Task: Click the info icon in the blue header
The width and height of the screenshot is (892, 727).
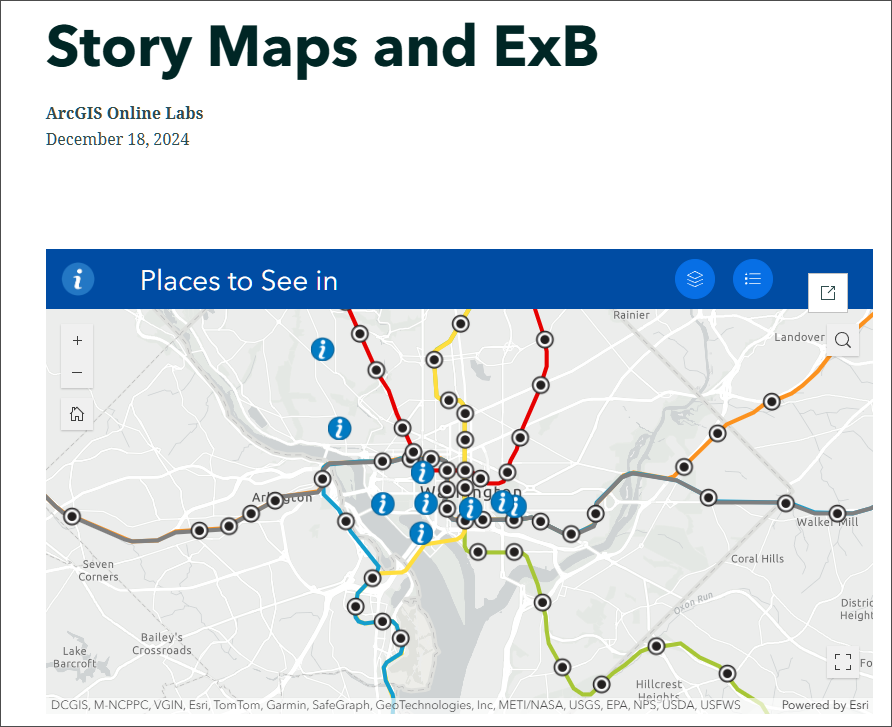Action: click(78, 279)
